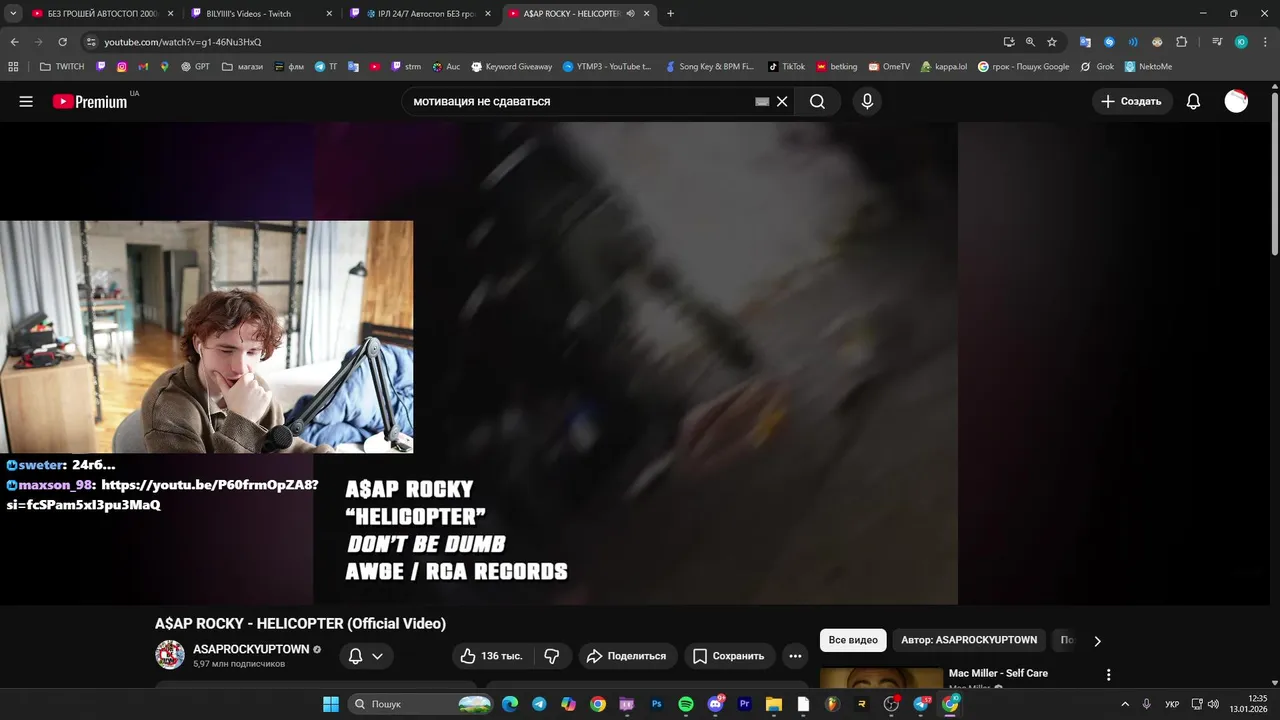
Task: Open the GPT bookmark
Action: pos(195,66)
